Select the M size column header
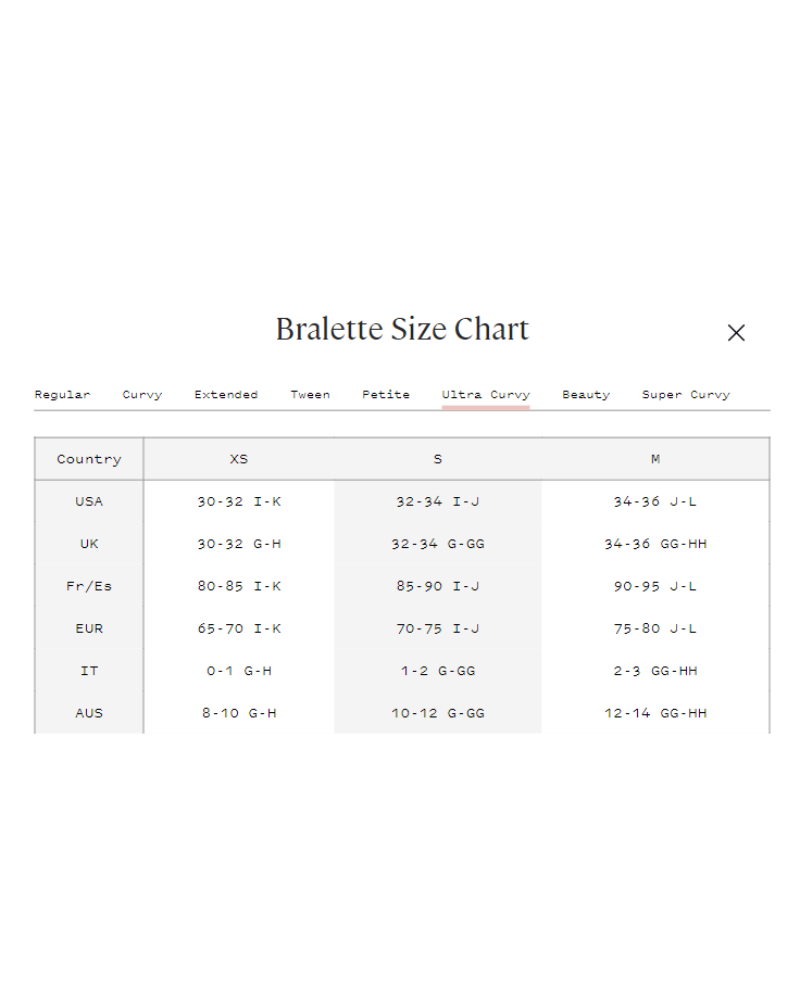This screenshot has height=1000, width=800. (655, 459)
